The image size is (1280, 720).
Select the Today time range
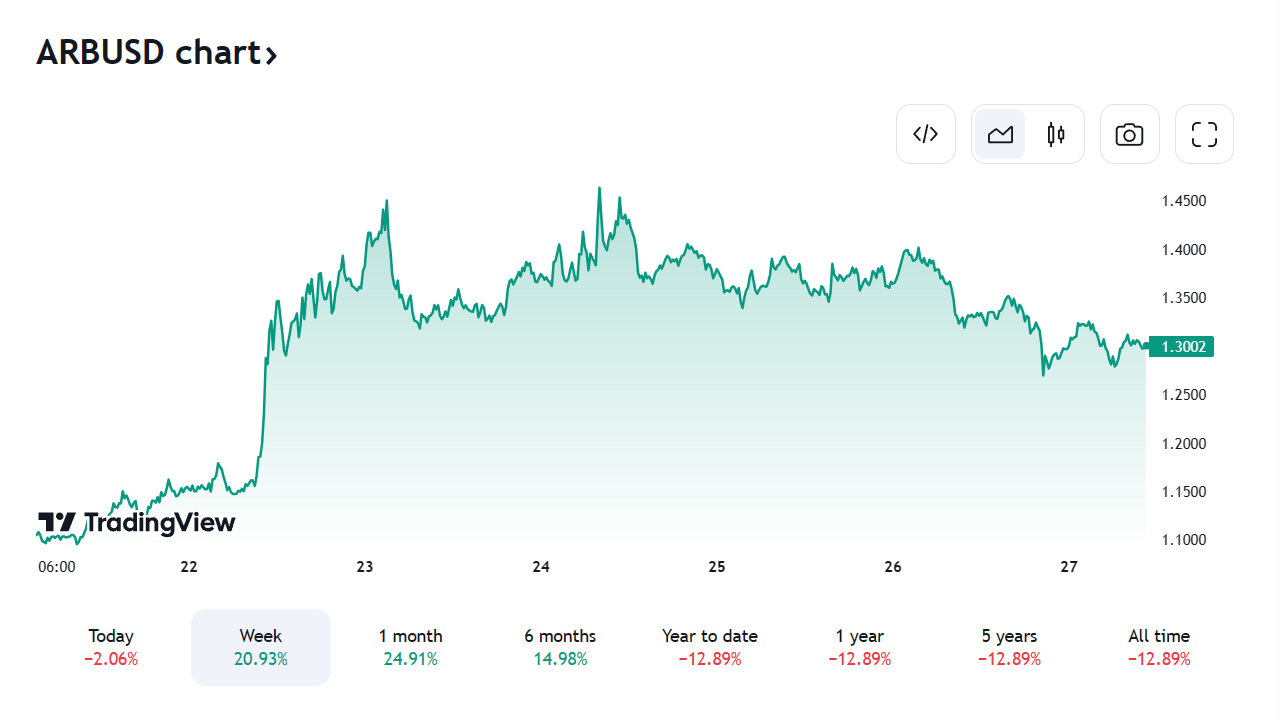111,647
